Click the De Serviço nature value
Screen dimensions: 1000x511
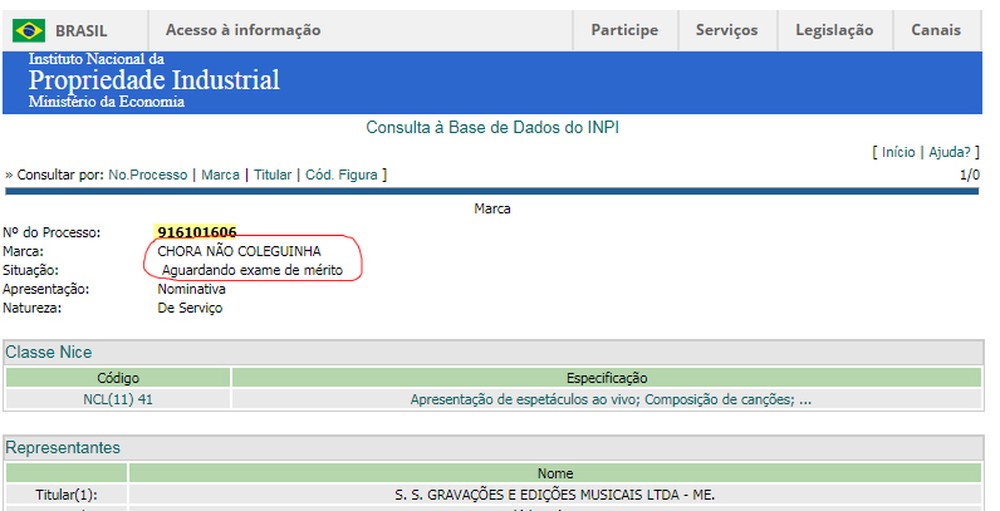click(190, 308)
